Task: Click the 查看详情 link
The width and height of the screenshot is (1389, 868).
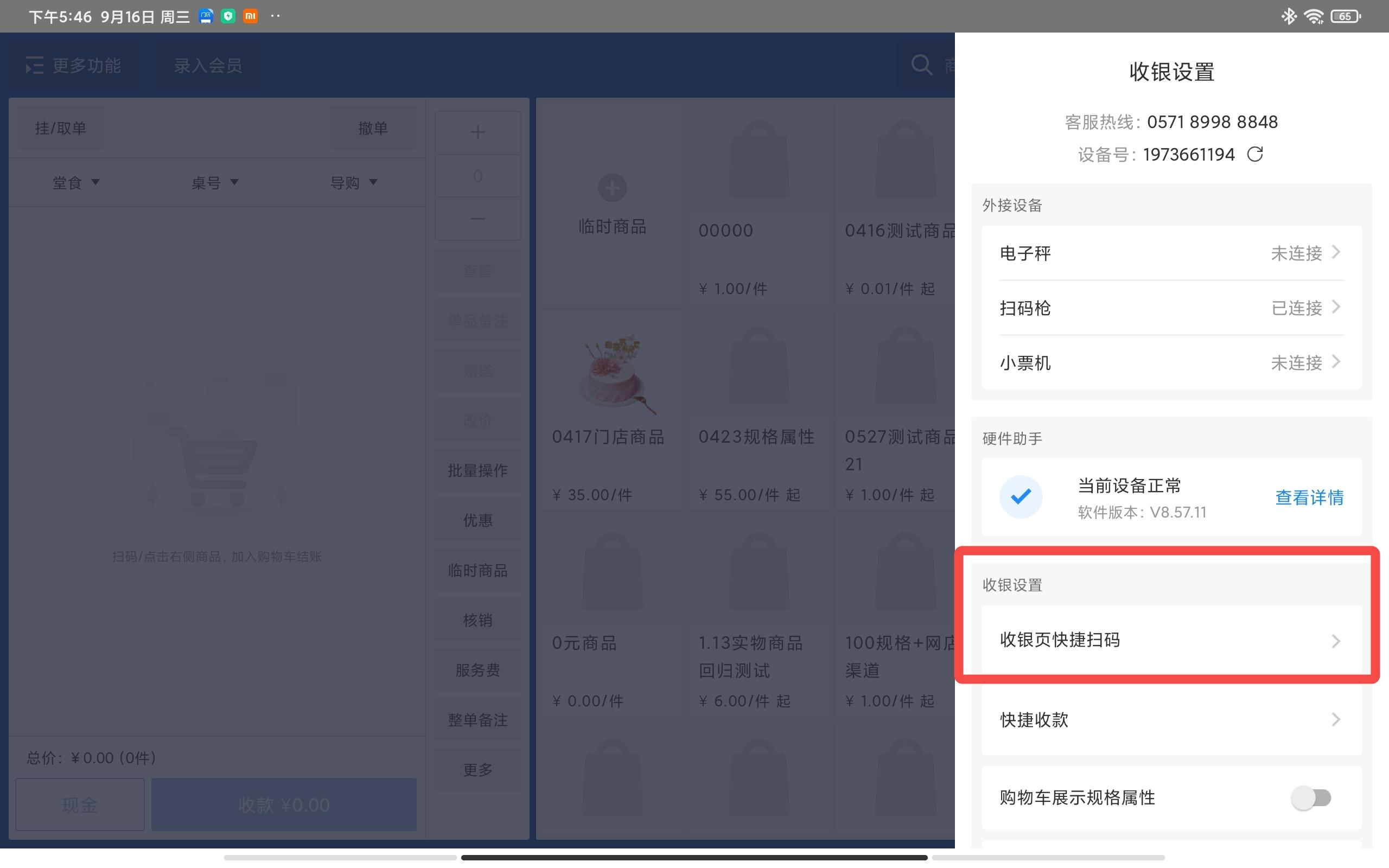Action: 1309,497
